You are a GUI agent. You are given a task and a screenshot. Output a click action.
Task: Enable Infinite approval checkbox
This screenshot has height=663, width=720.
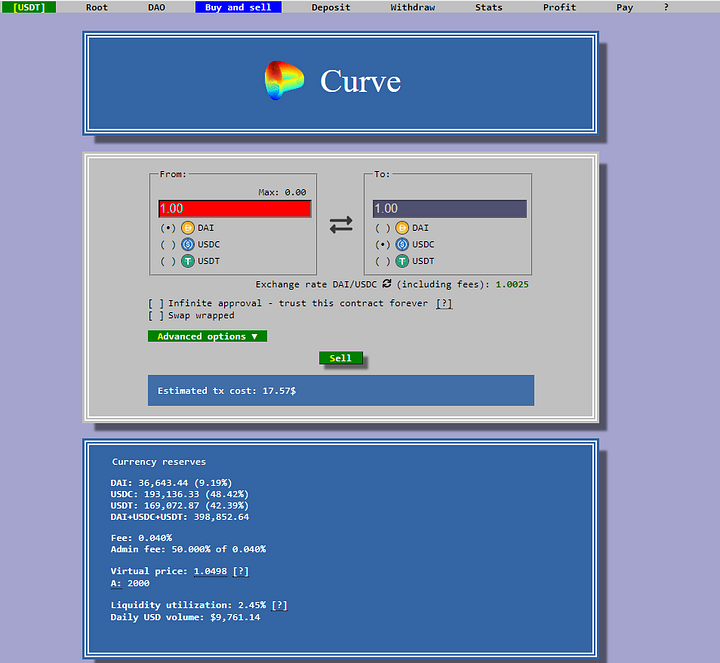(x=156, y=303)
